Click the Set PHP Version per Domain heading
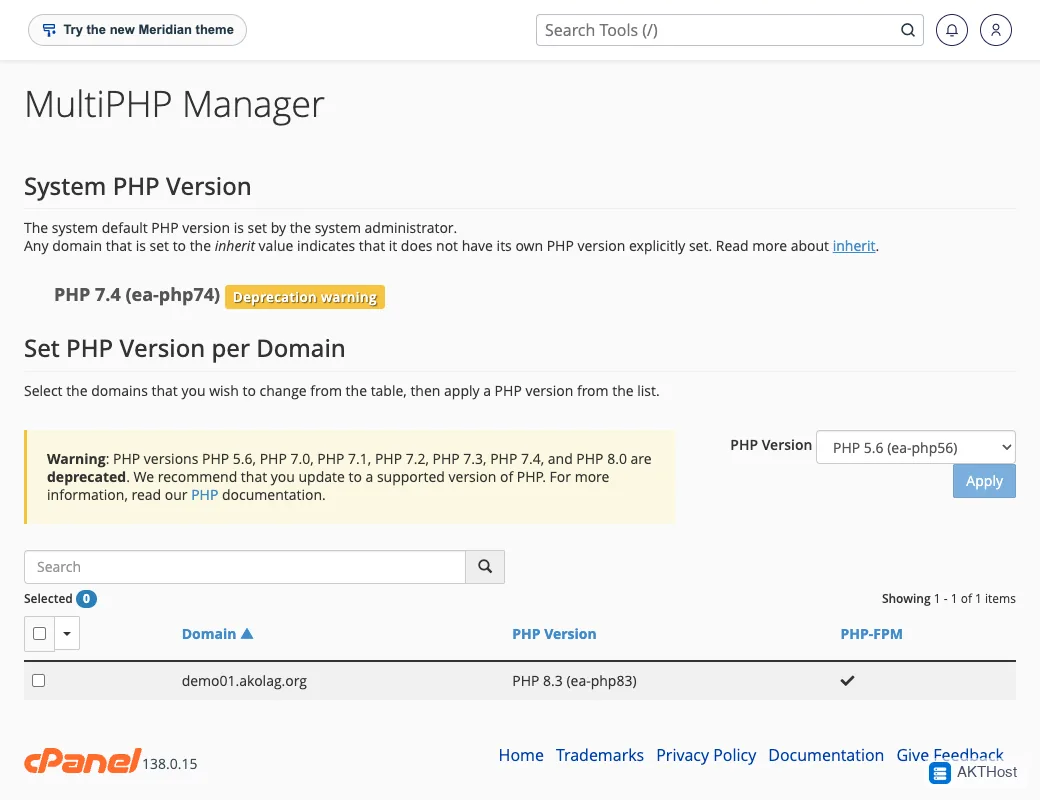 coord(184,348)
